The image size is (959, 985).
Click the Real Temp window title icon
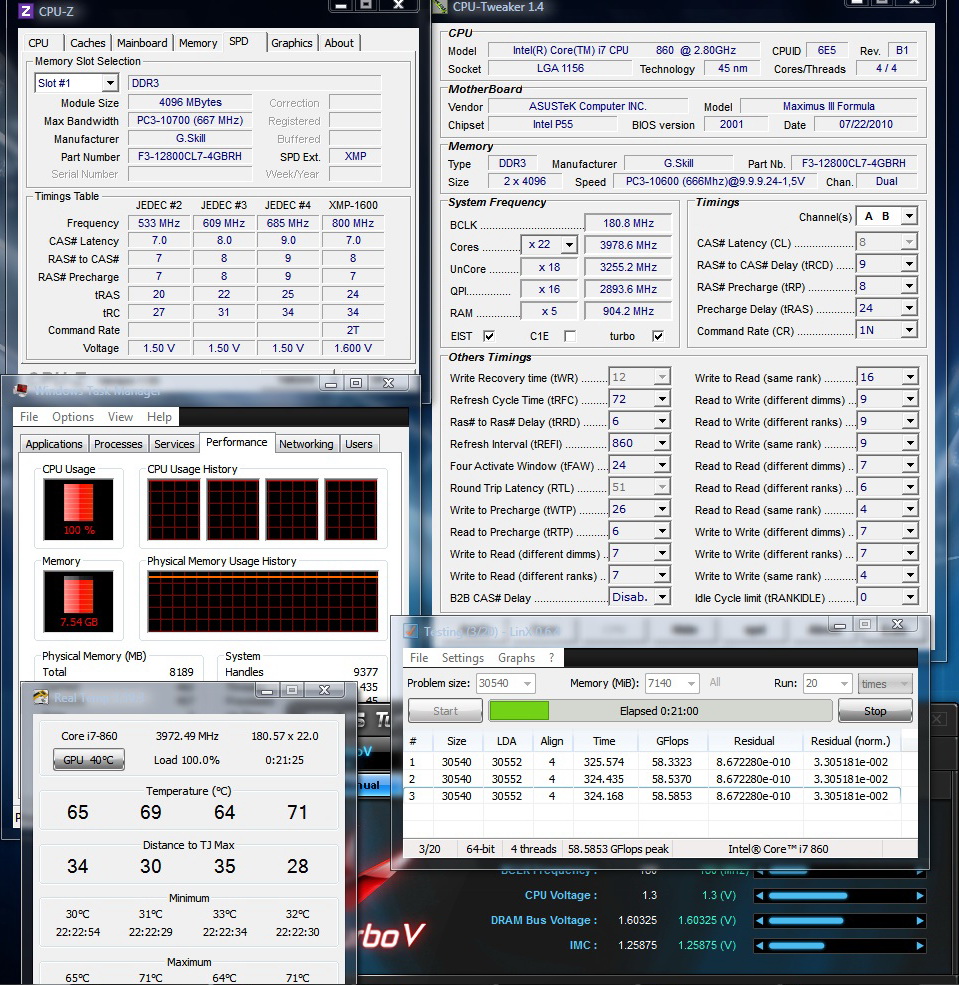pos(41,697)
